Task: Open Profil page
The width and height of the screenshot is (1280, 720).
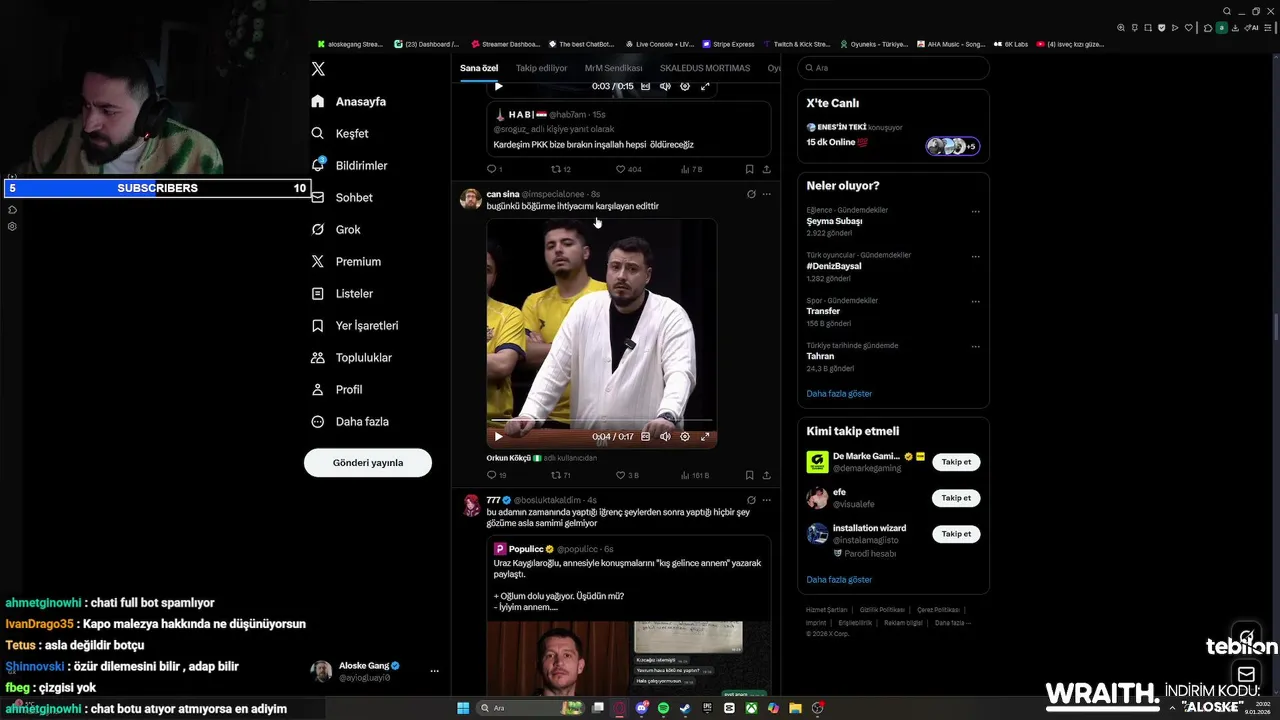Action: pyautogui.click(x=337, y=389)
